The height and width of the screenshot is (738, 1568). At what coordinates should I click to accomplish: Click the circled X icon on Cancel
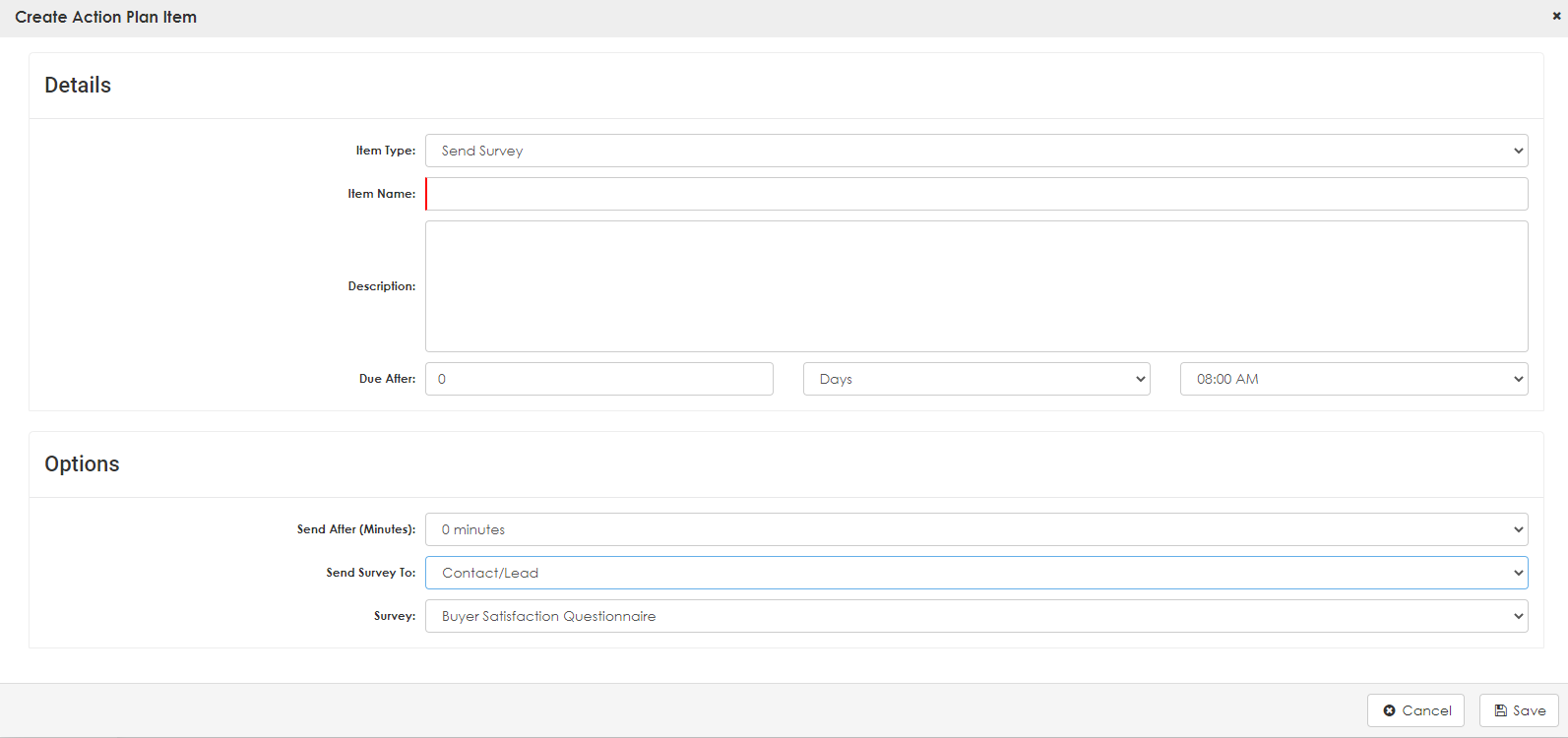pos(1389,710)
